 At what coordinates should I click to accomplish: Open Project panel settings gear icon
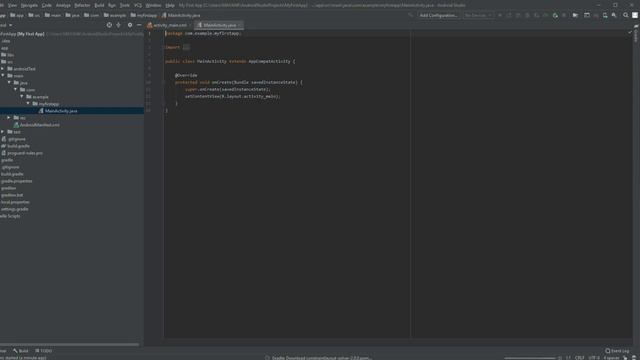[130, 25]
